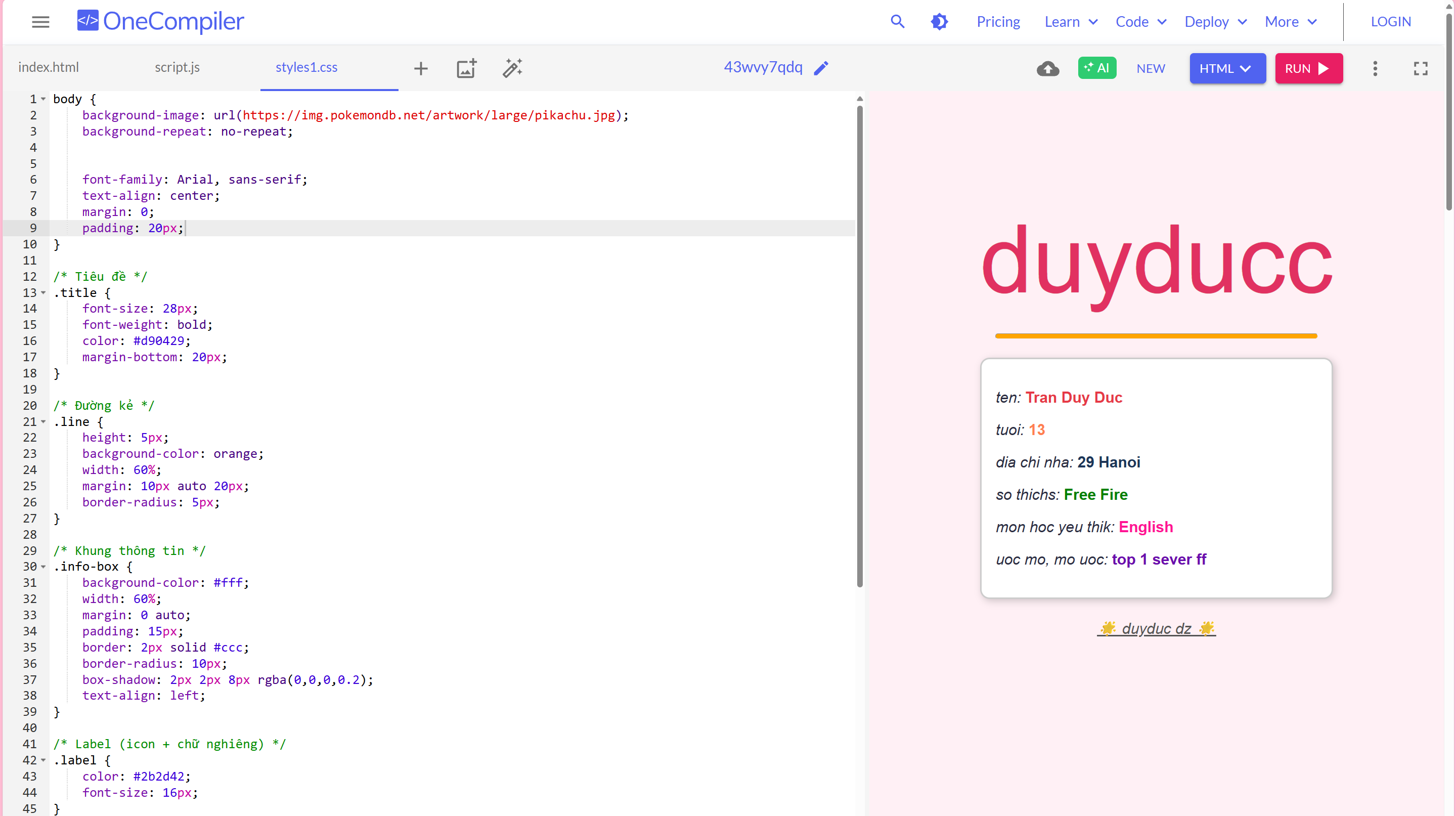Edit project name with pencil icon

821,68
